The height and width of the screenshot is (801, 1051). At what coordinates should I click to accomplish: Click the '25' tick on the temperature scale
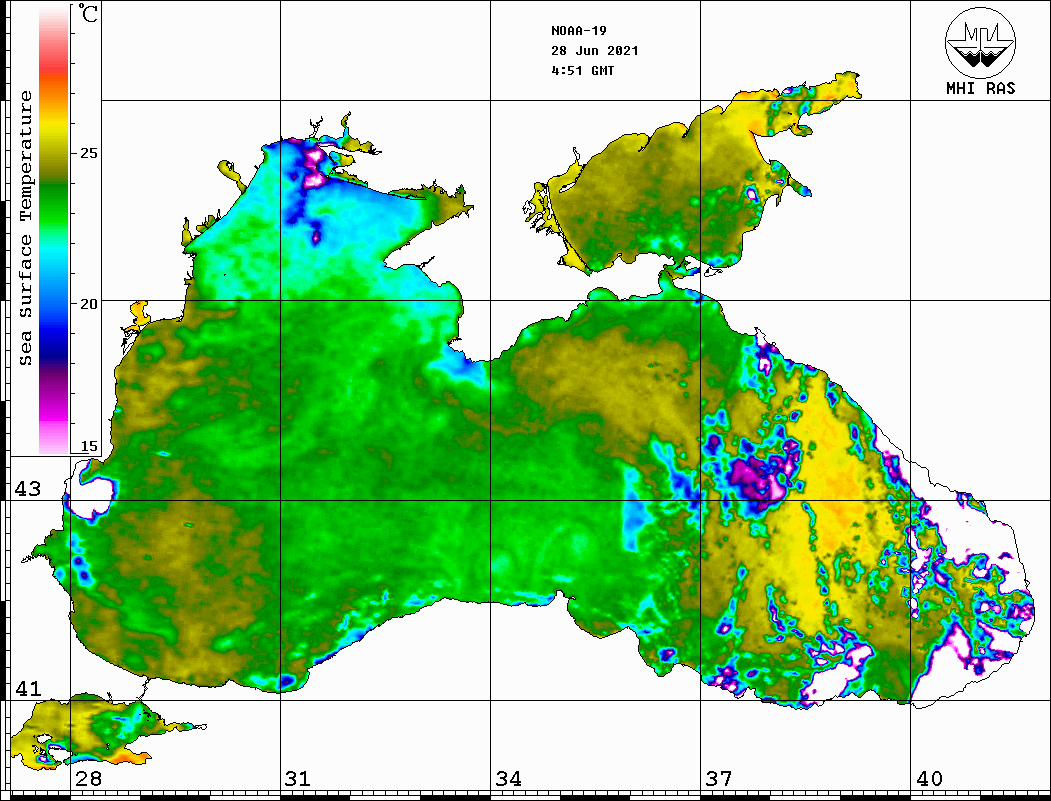[89, 153]
